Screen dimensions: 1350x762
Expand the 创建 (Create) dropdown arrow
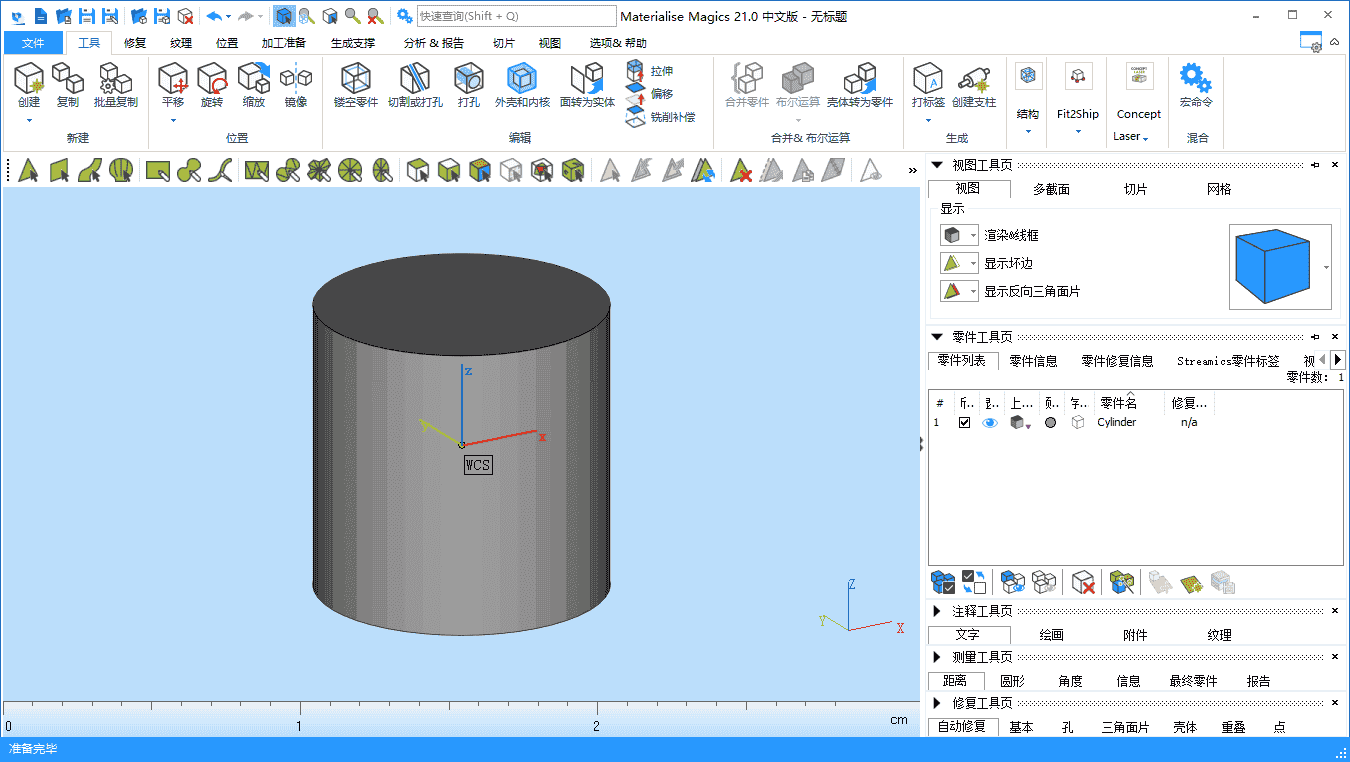tap(29, 121)
